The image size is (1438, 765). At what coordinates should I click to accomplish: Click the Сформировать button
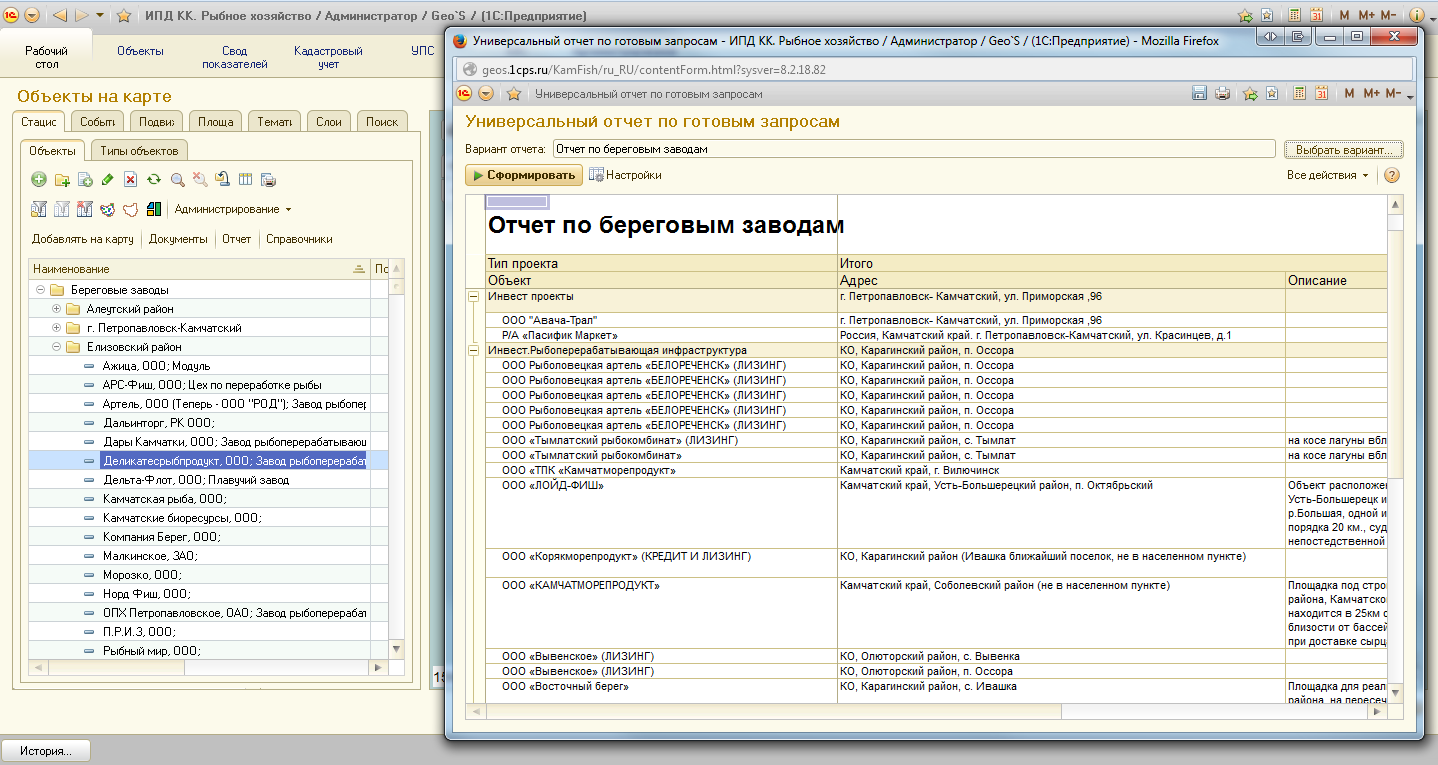[524, 175]
